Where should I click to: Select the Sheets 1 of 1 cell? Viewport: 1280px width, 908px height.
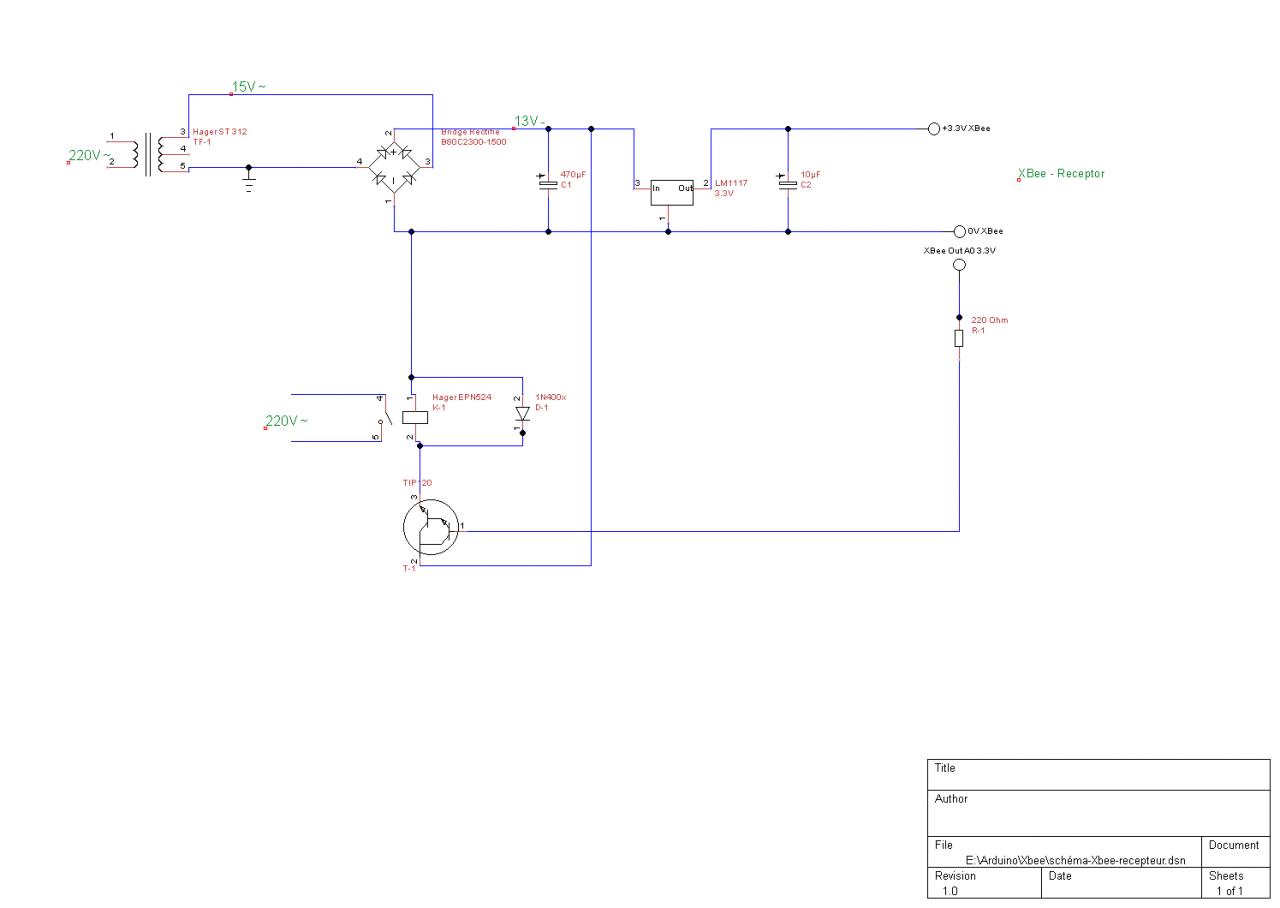point(1234,882)
